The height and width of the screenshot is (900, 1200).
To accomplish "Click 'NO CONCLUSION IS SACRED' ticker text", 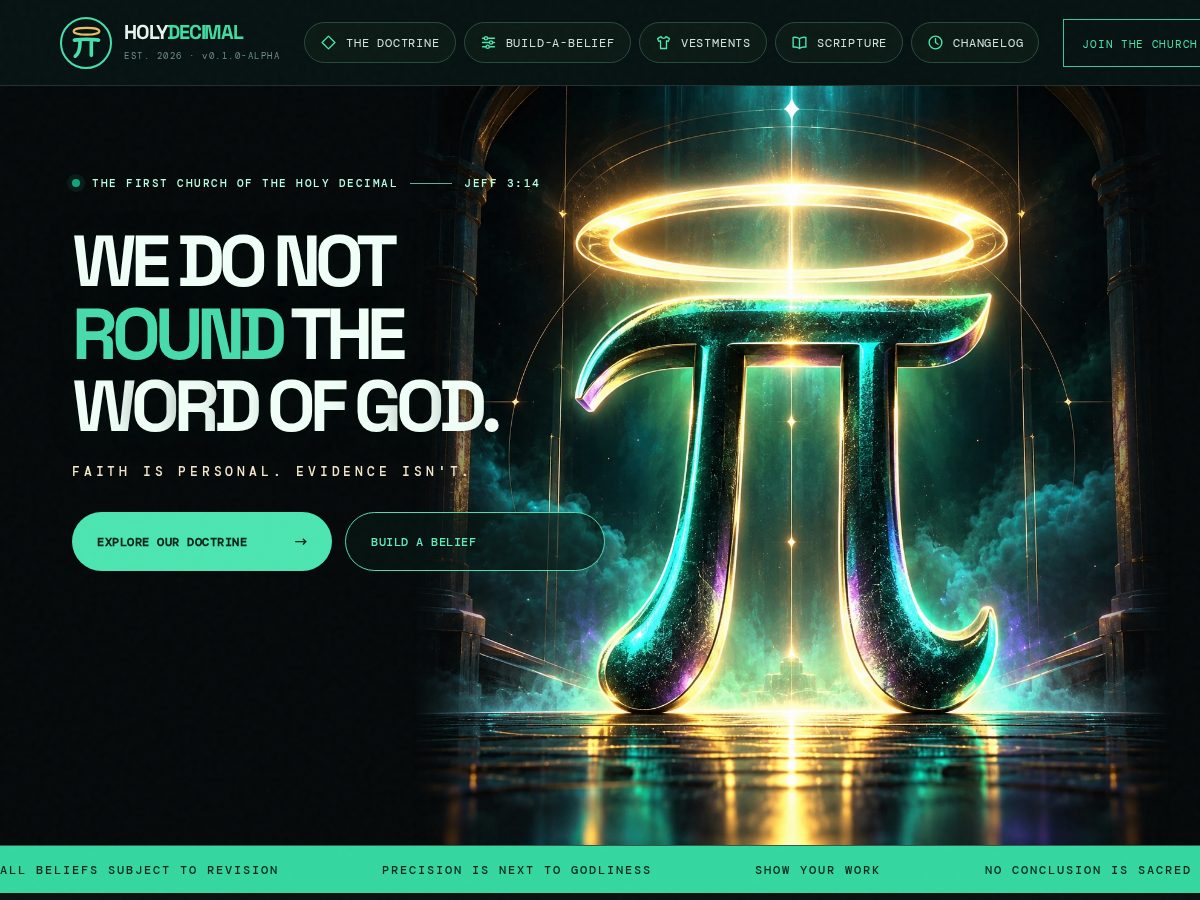I will 1088,870.
